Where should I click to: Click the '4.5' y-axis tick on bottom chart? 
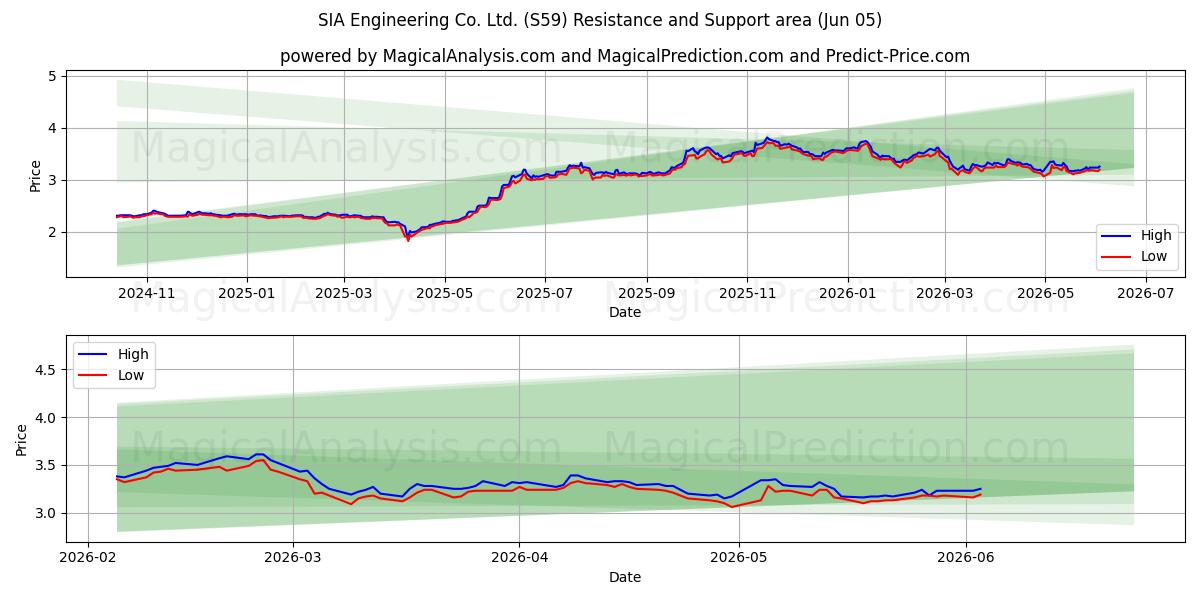(x=48, y=370)
